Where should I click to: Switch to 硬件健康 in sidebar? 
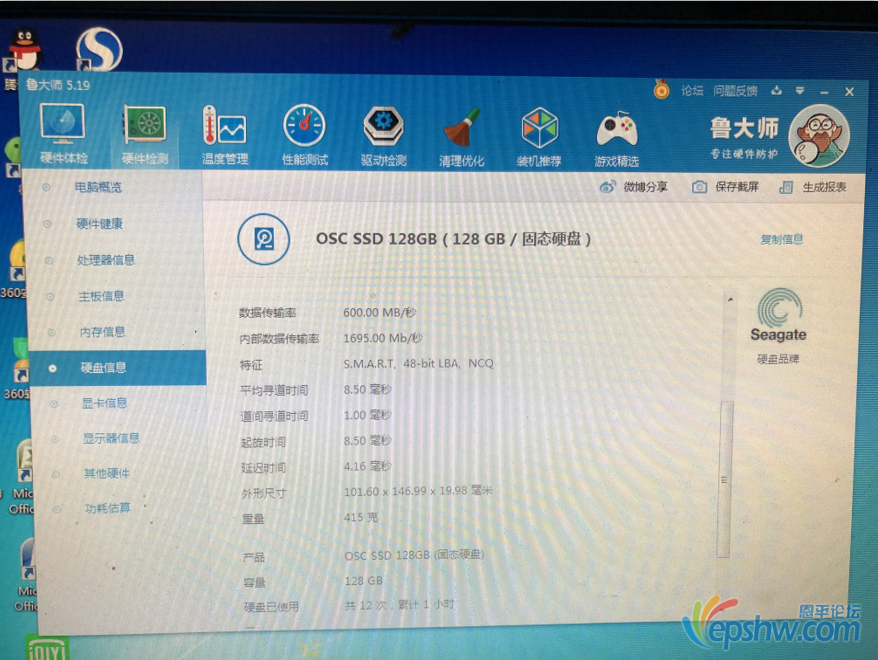[99, 224]
